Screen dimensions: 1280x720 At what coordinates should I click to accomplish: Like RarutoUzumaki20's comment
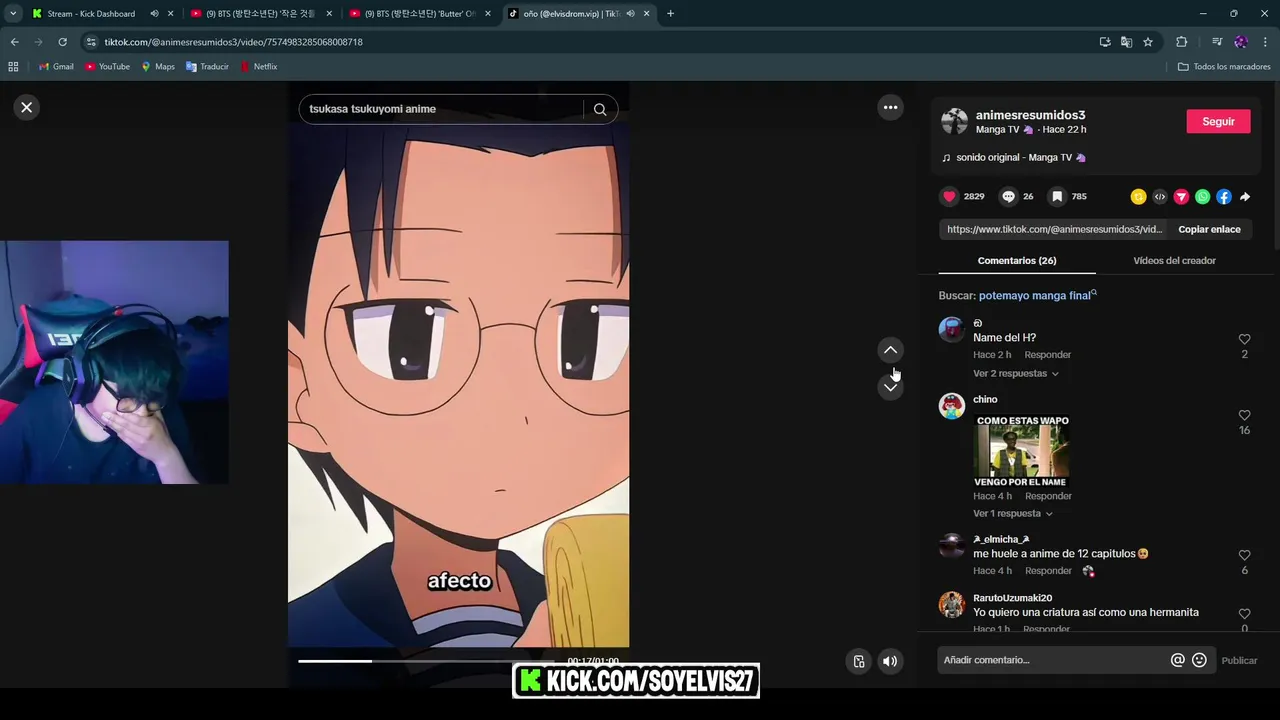(1244, 614)
